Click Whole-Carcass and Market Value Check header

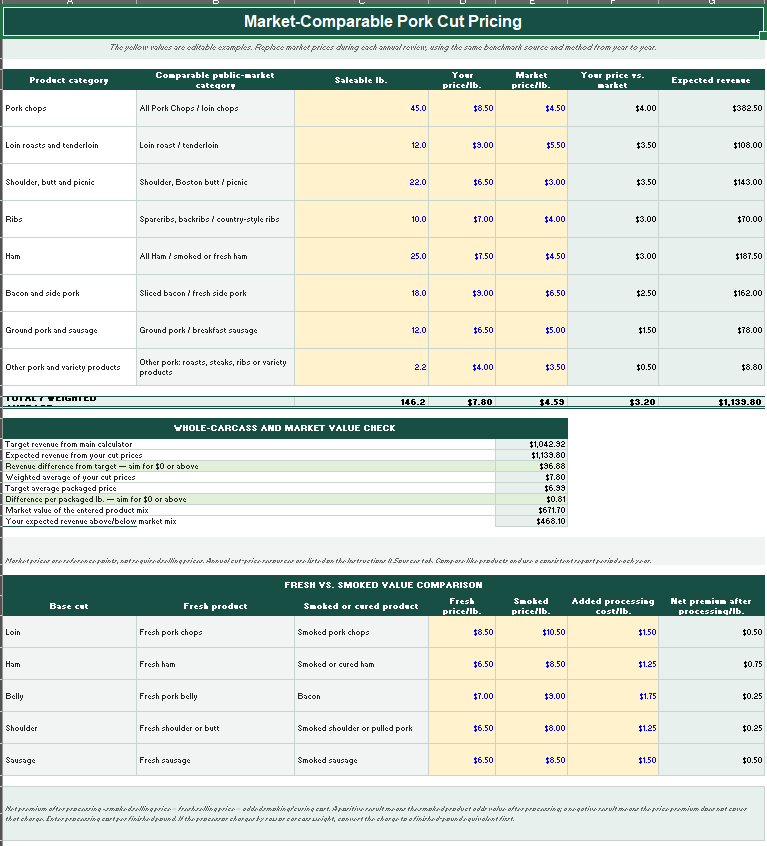coord(285,428)
